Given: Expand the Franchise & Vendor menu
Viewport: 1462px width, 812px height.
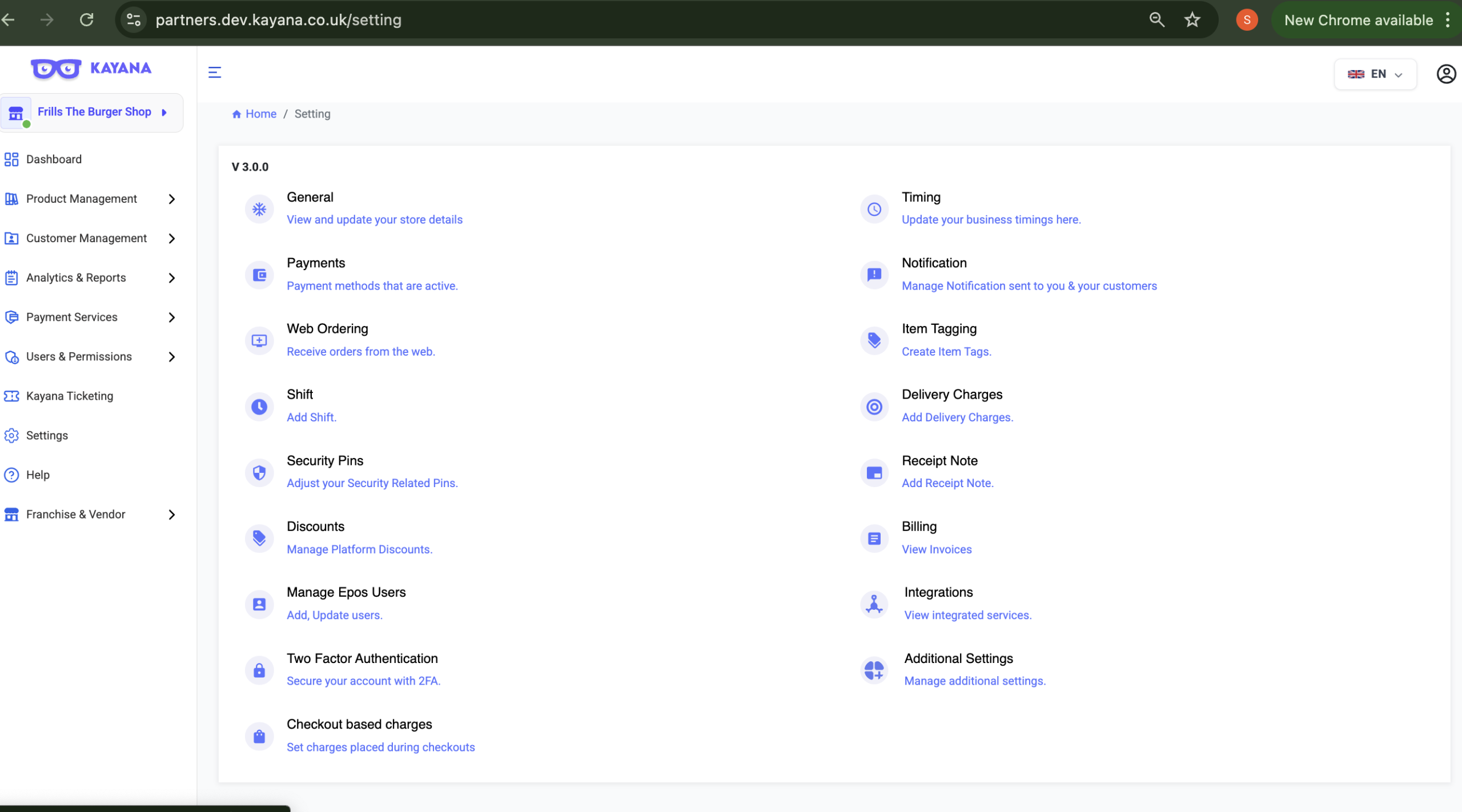Looking at the screenshot, I should click(x=91, y=514).
